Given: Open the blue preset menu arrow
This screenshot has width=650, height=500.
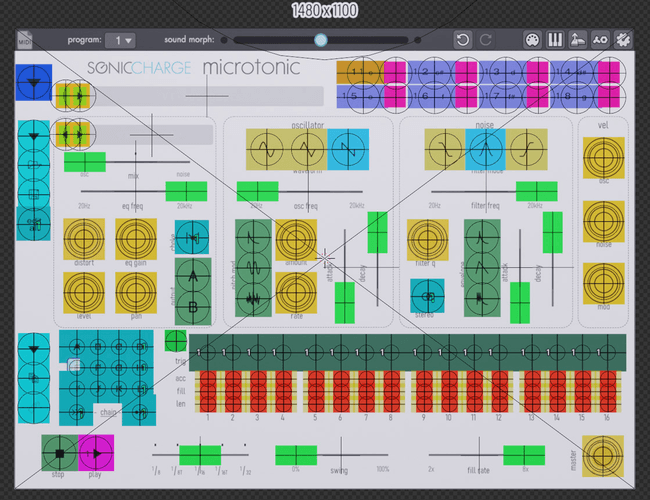Looking at the screenshot, I should point(34,82).
